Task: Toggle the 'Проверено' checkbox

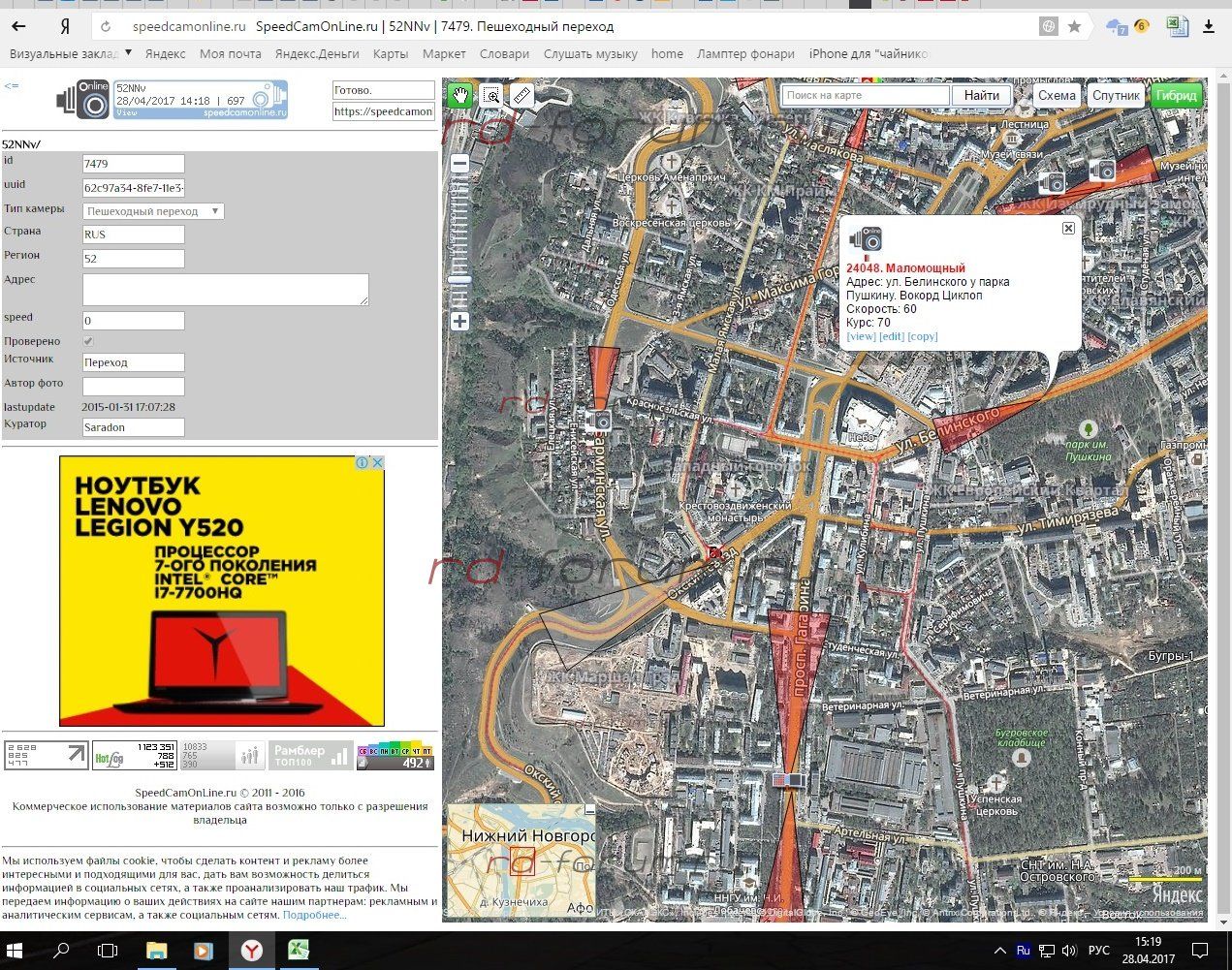Action: [88, 341]
